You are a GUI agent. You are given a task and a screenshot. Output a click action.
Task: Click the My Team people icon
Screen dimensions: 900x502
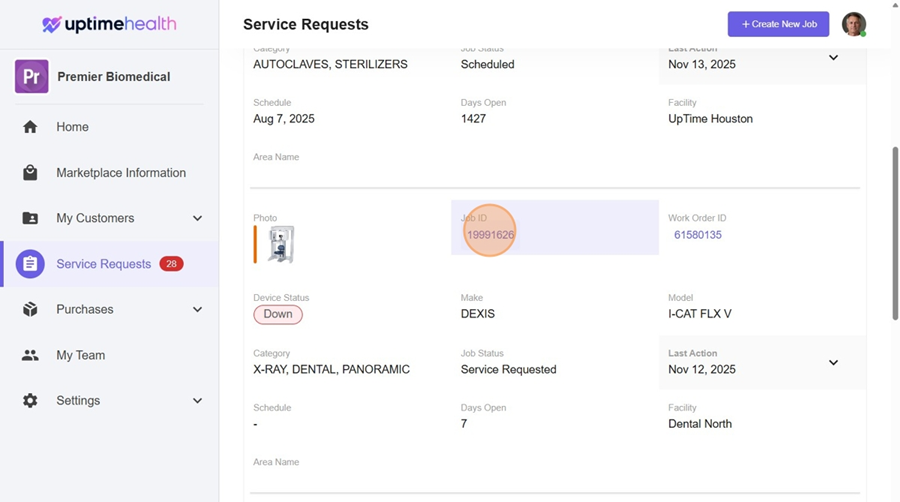(30, 355)
